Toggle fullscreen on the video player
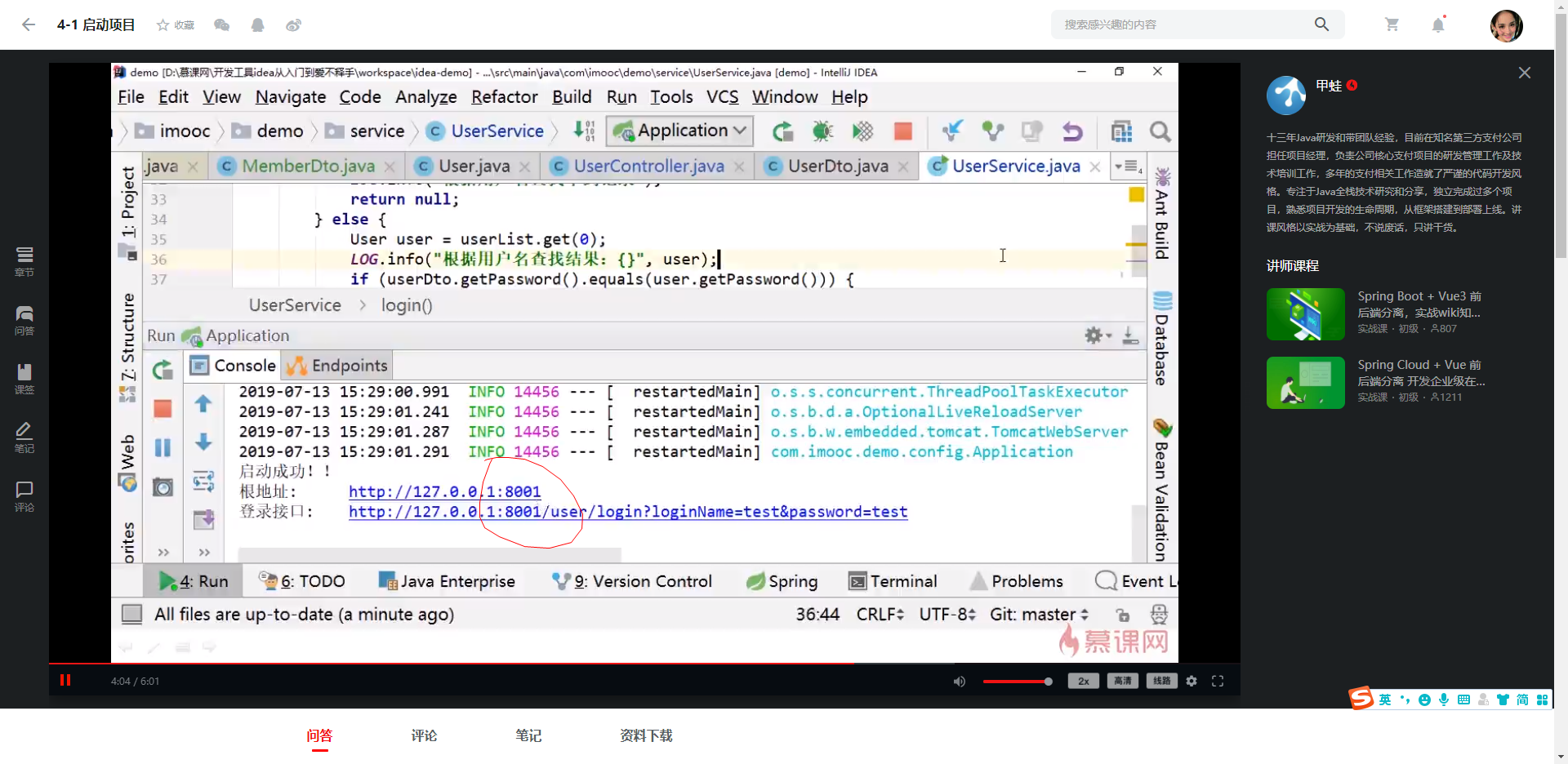This screenshot has width=1568, height=764. pos(1218,681)
